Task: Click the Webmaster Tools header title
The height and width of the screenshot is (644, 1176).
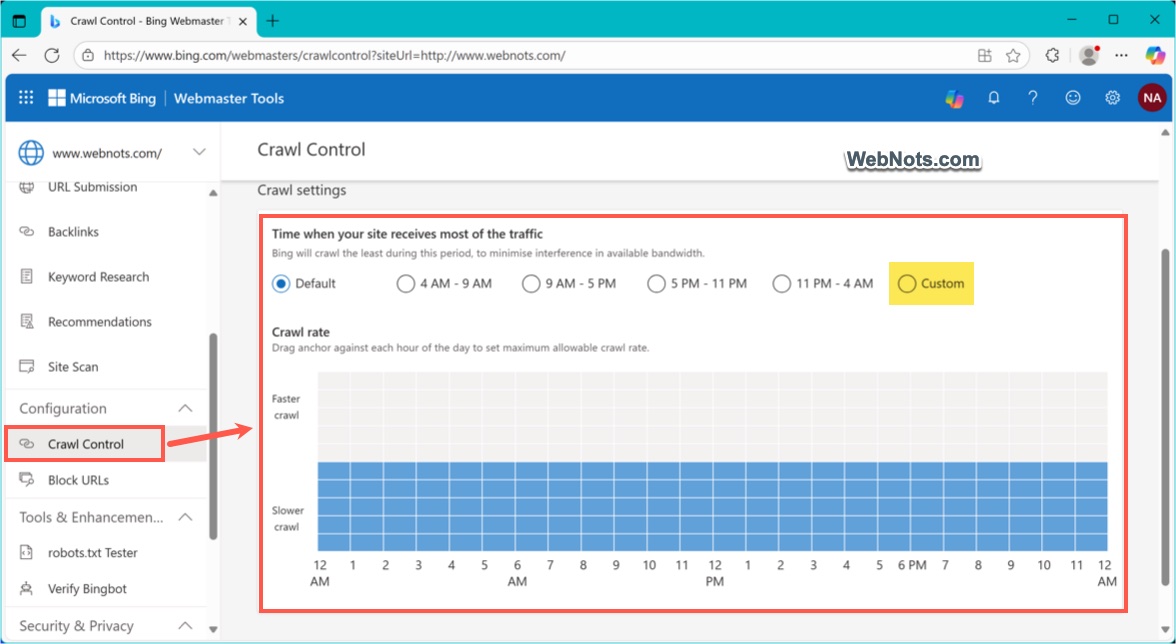Action: point(229,98)
